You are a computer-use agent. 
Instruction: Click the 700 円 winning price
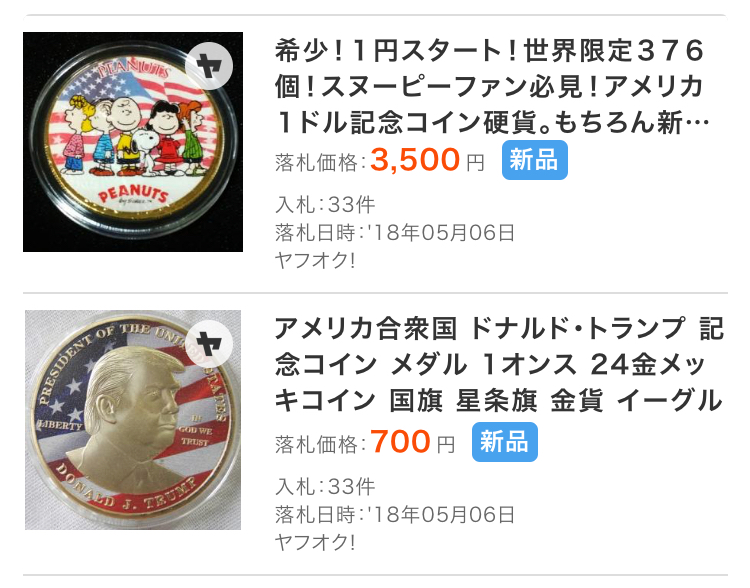(412, 442)
